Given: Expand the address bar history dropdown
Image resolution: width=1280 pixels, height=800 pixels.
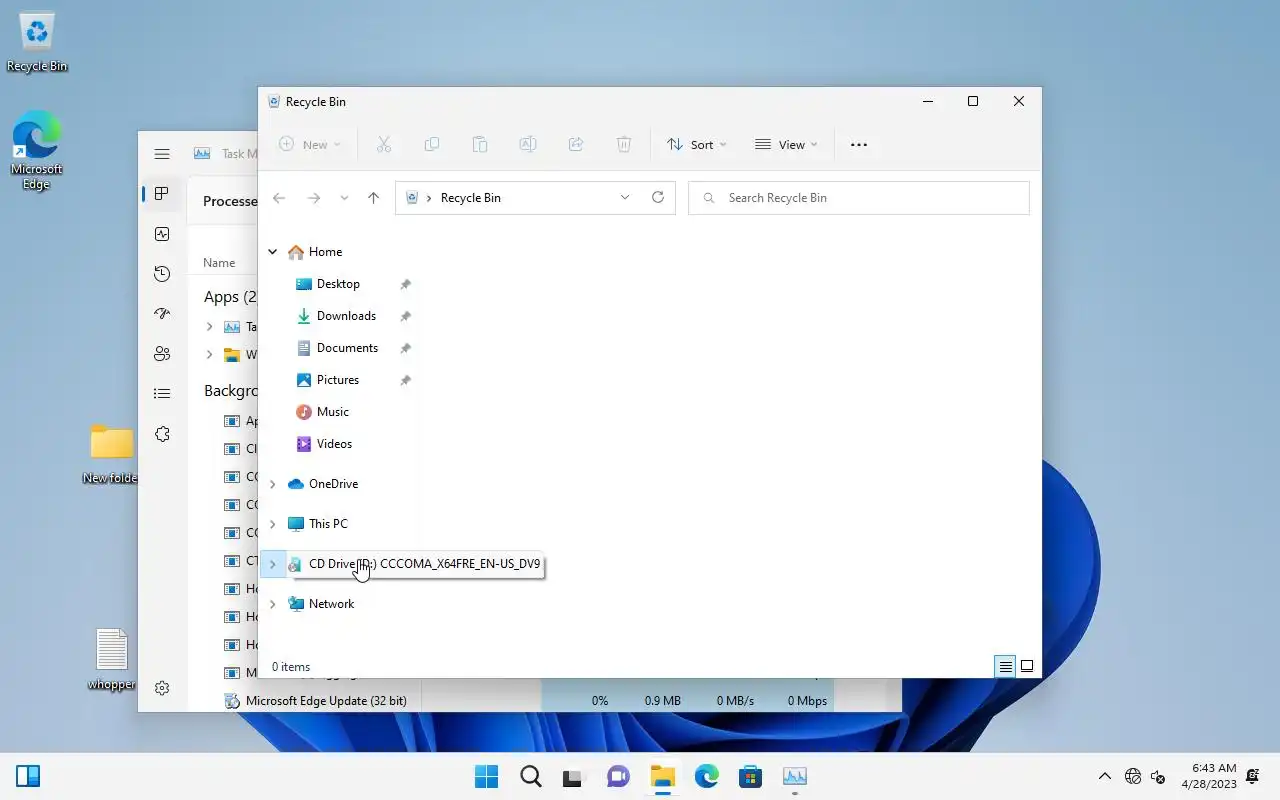Looking at the screenshot, I should point(625,198).
